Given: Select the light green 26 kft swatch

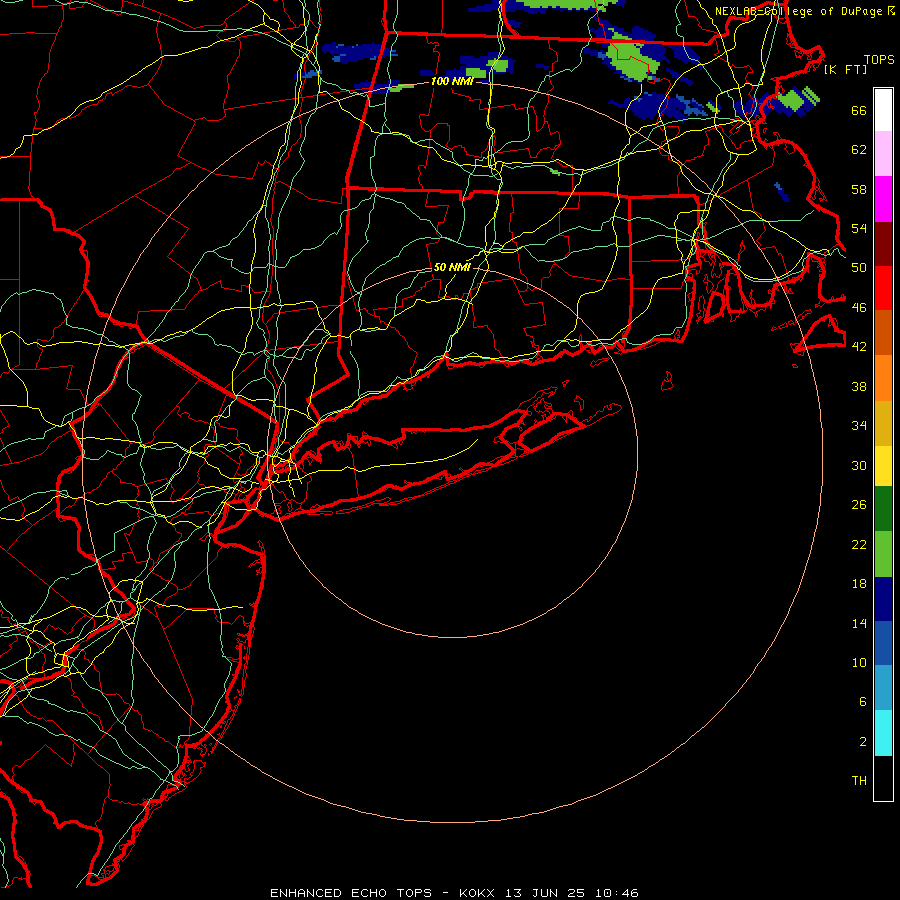Looking at the screenshot, I should [883, 554].
